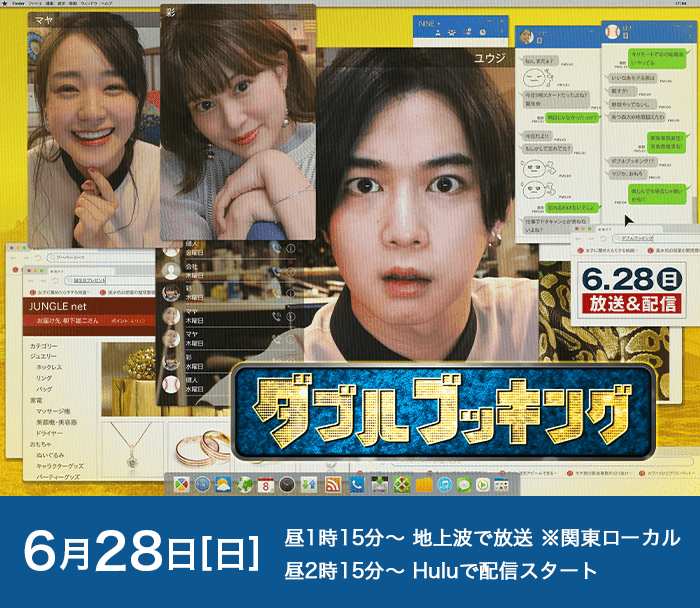The image size is (700, 608).
Task: Select リング under jewelry category
Action: (x=46, y=379)
